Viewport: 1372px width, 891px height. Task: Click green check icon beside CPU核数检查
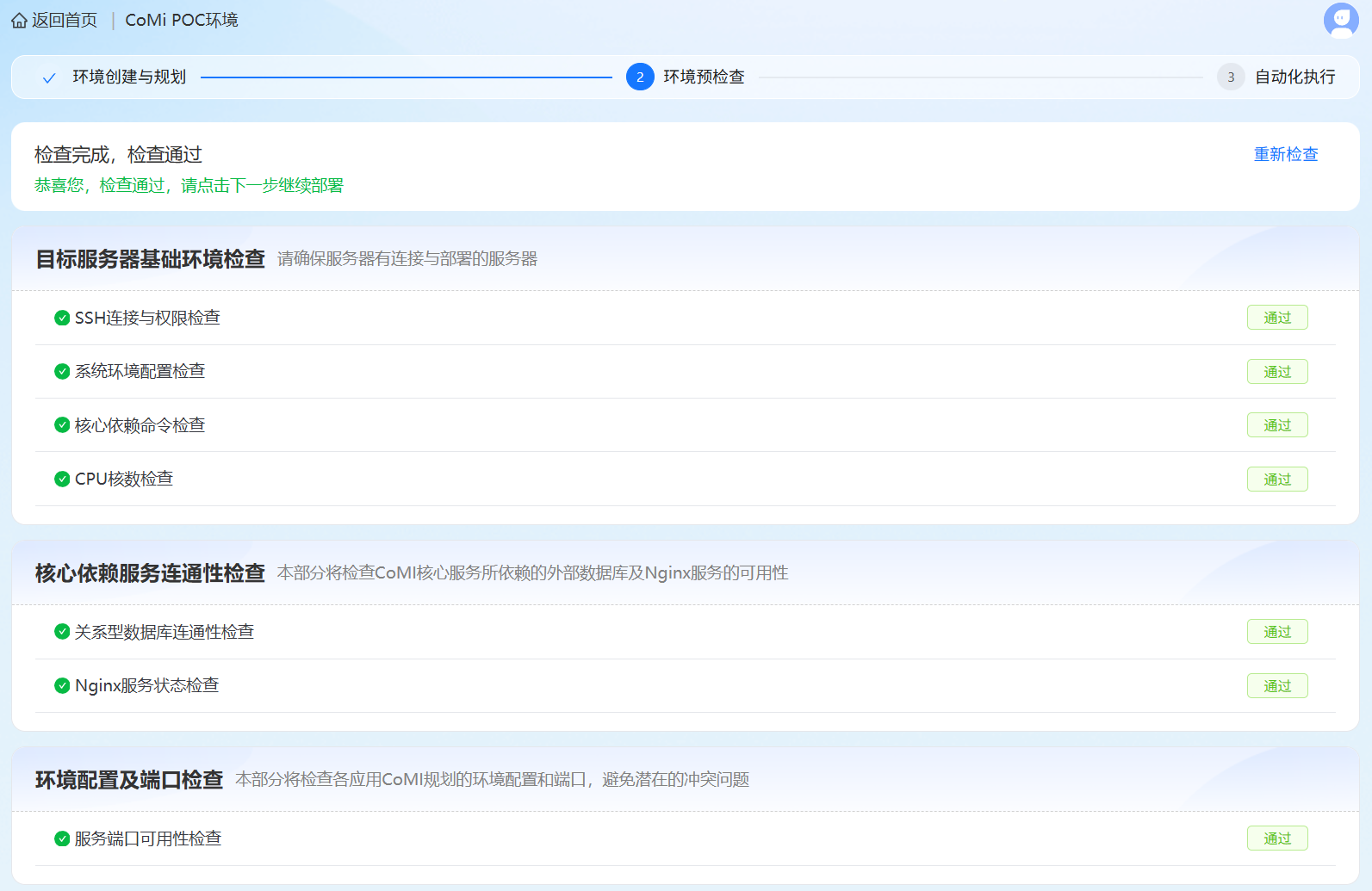coord(62,479)
